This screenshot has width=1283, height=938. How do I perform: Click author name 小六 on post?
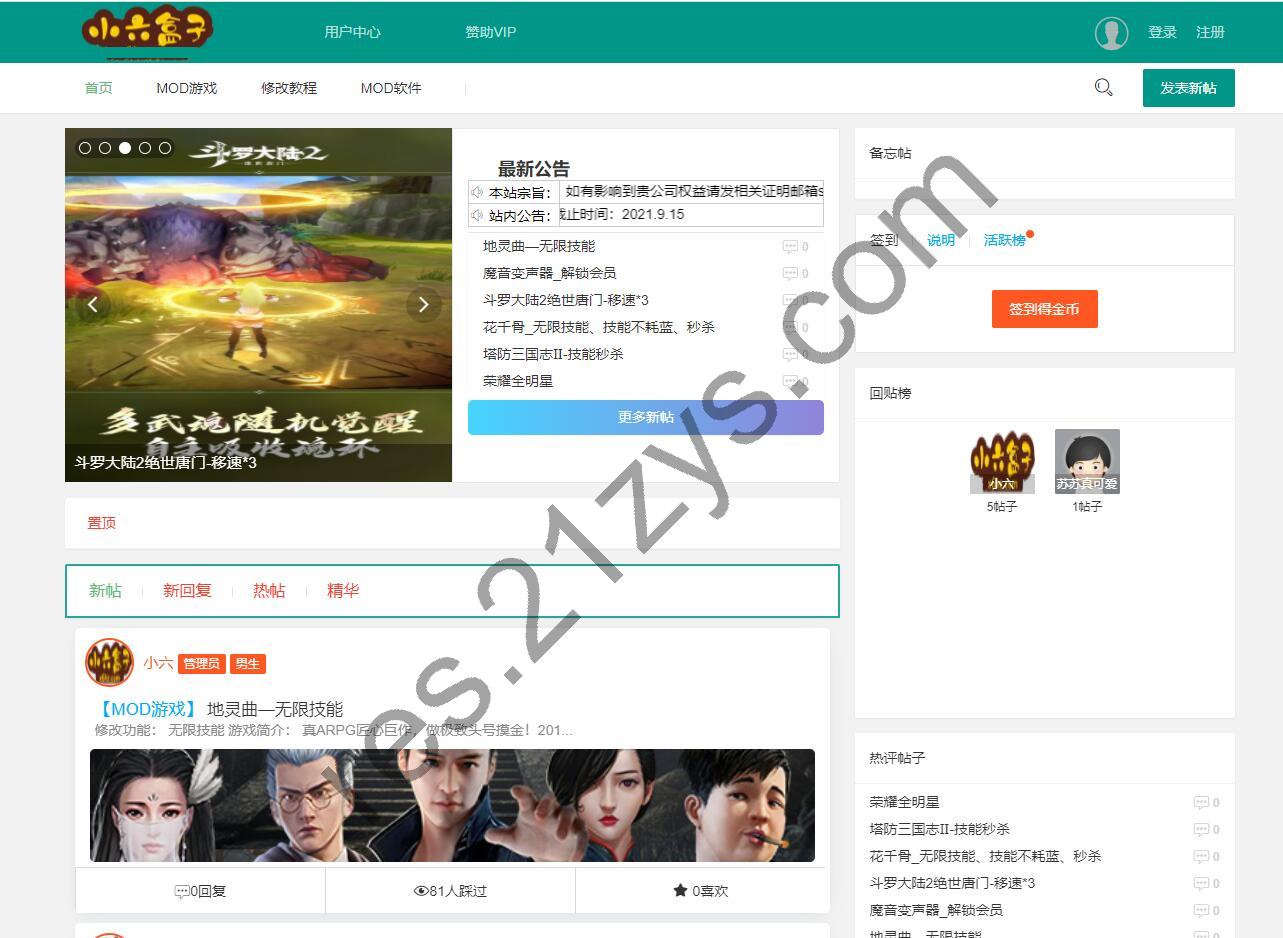click(x=158, y=663)
